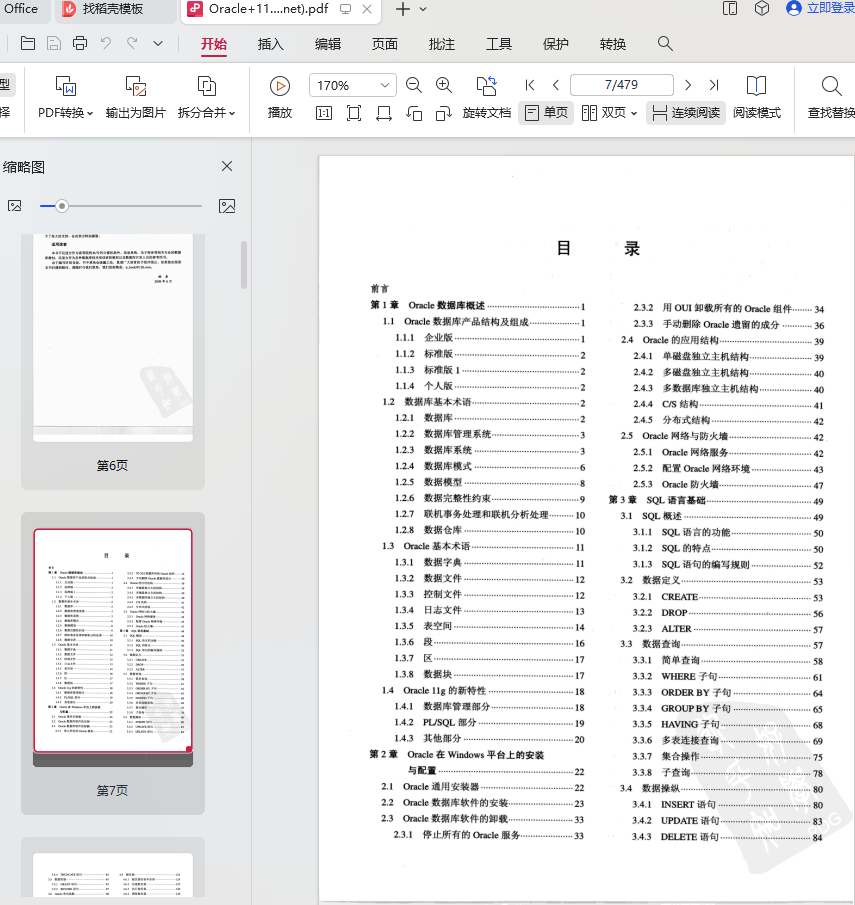This screenshot has height=905, width=855.
Task: Click the PDF转换 conversion icon
Action: [65, 87]
